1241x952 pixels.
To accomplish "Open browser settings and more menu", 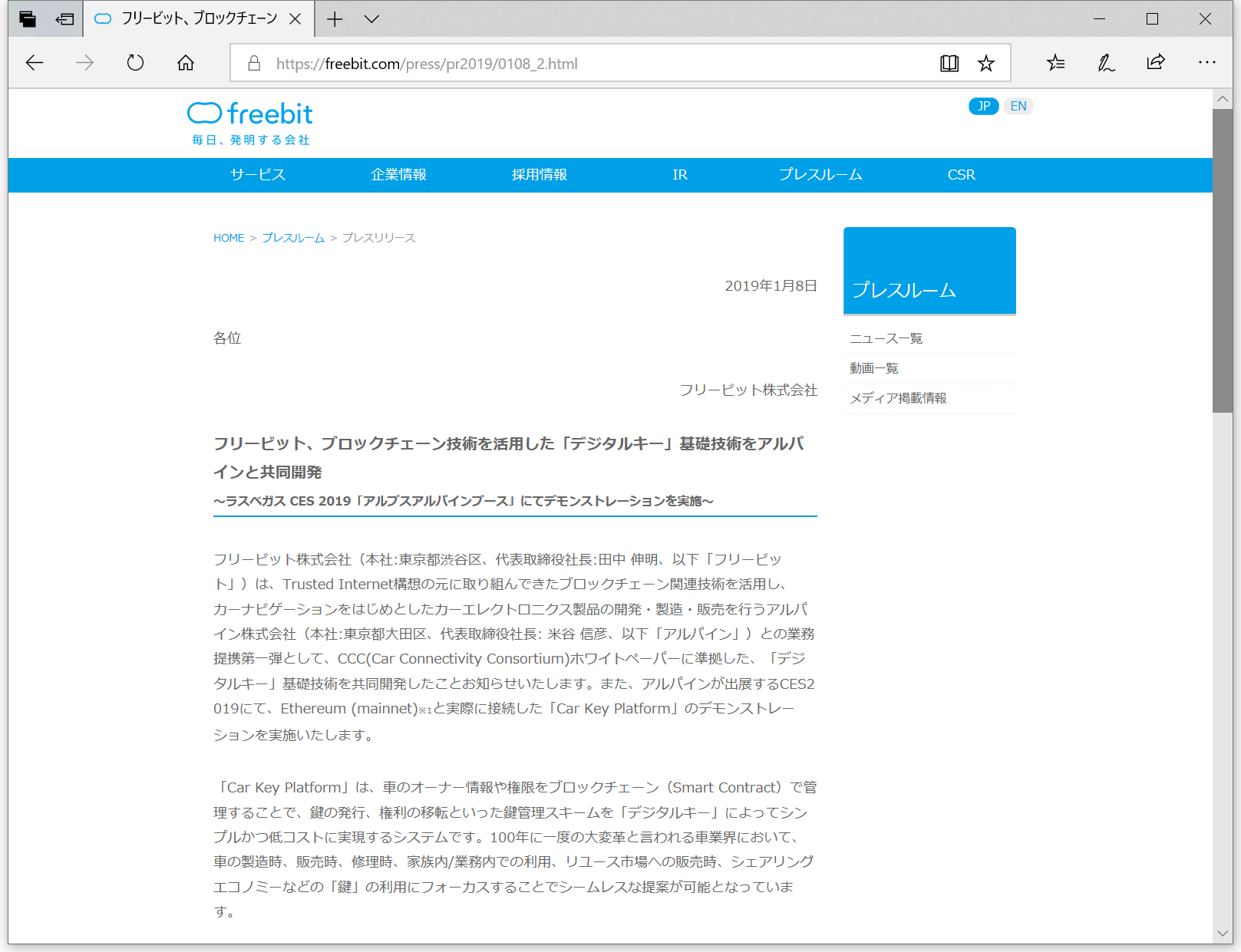I will point(1206,63).
